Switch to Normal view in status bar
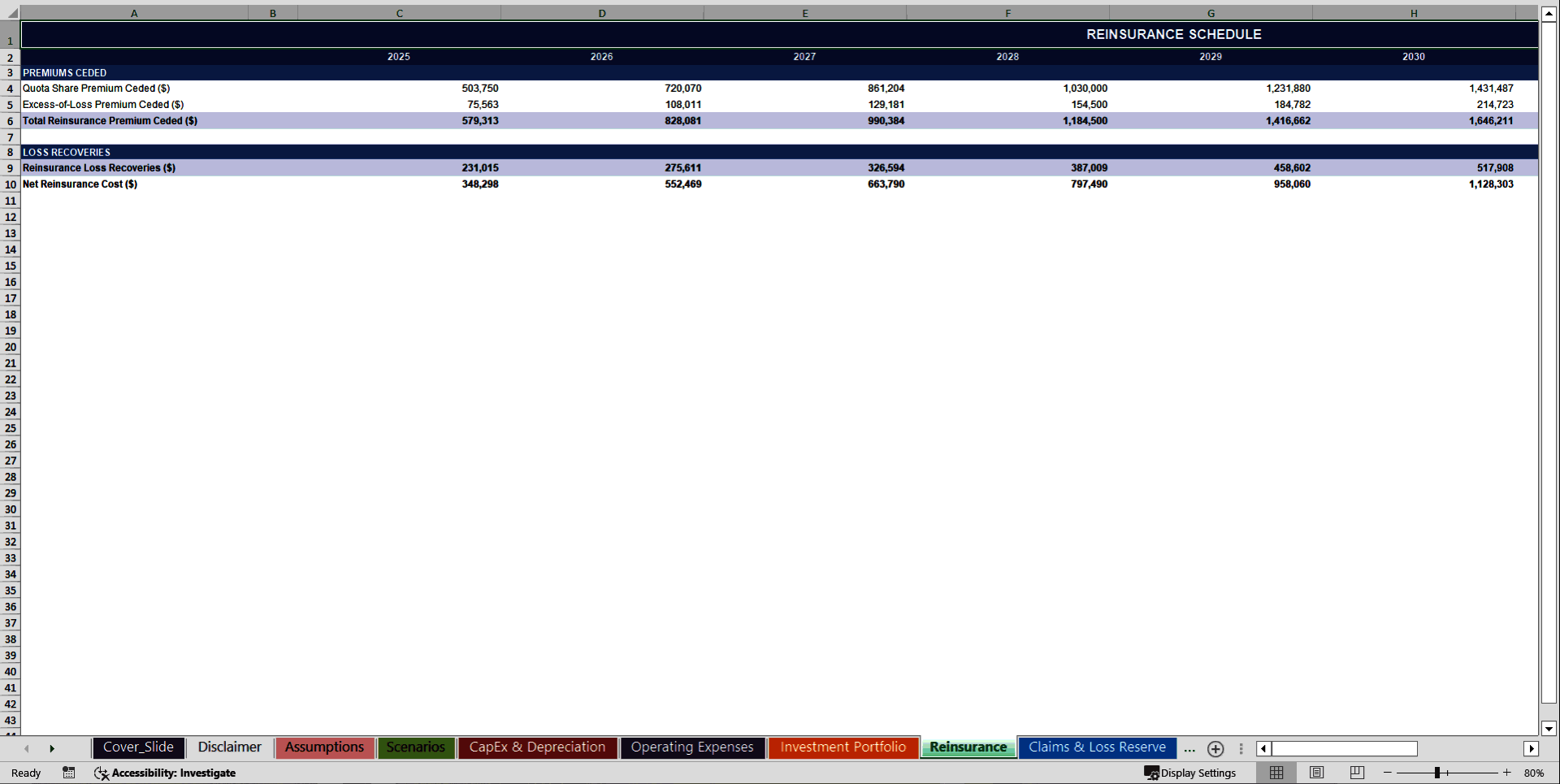Image resolution: width=1560 pixels, height=784 pixels. (x=1276, y=773)
